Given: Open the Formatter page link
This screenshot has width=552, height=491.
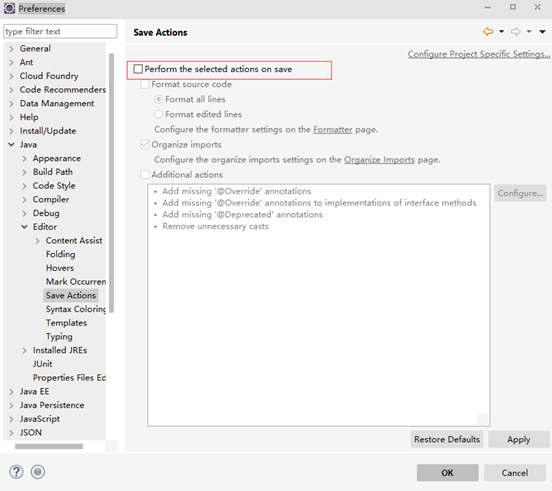Looking at the screenshot, I should (333, 130).
